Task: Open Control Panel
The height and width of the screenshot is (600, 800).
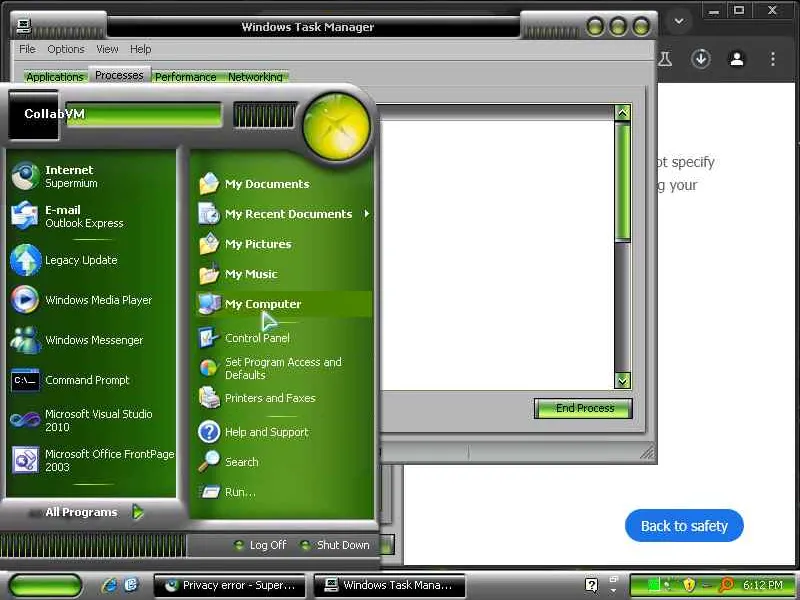Action: (x=283, y=338)
